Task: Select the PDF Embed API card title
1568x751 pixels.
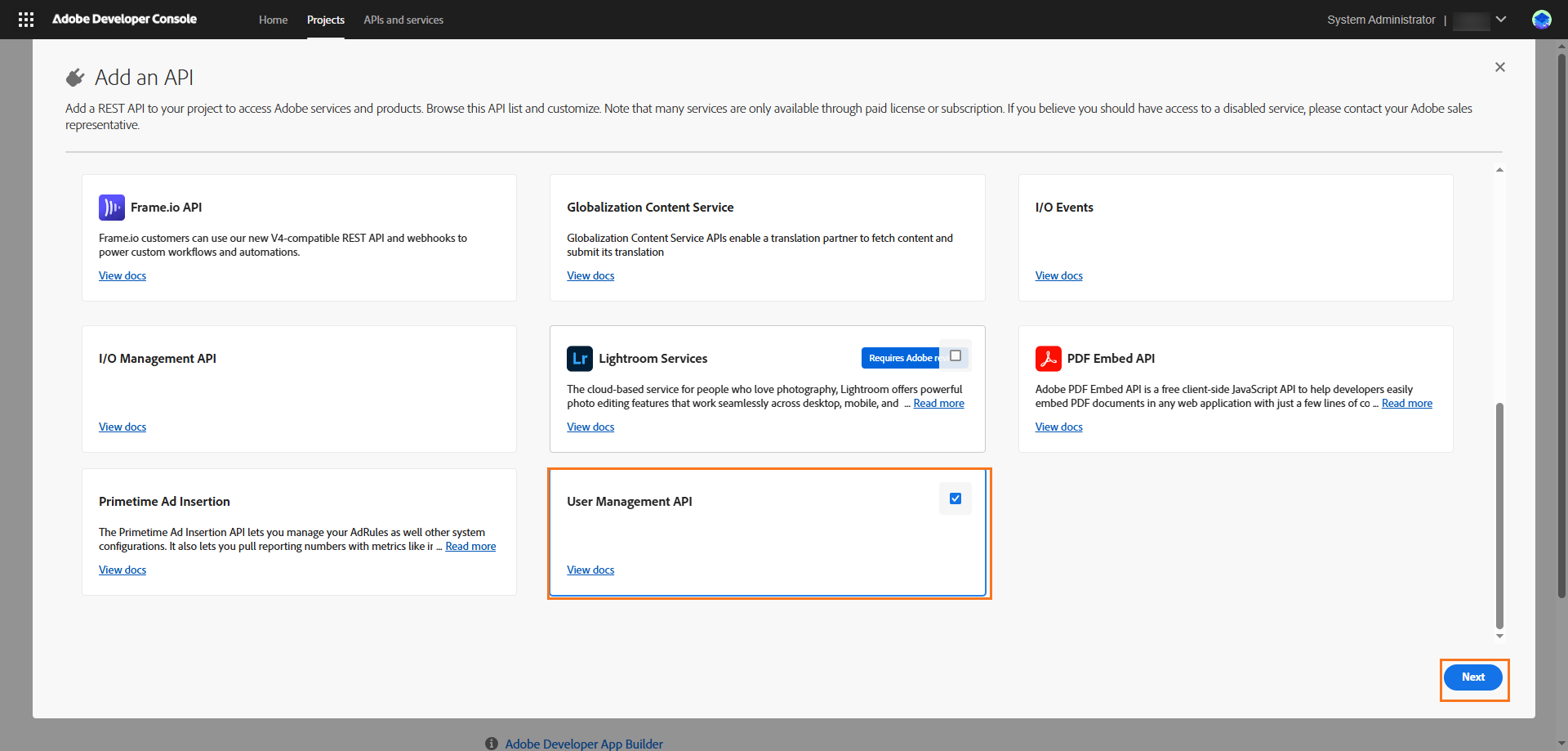Action: tap(1111, 359)
